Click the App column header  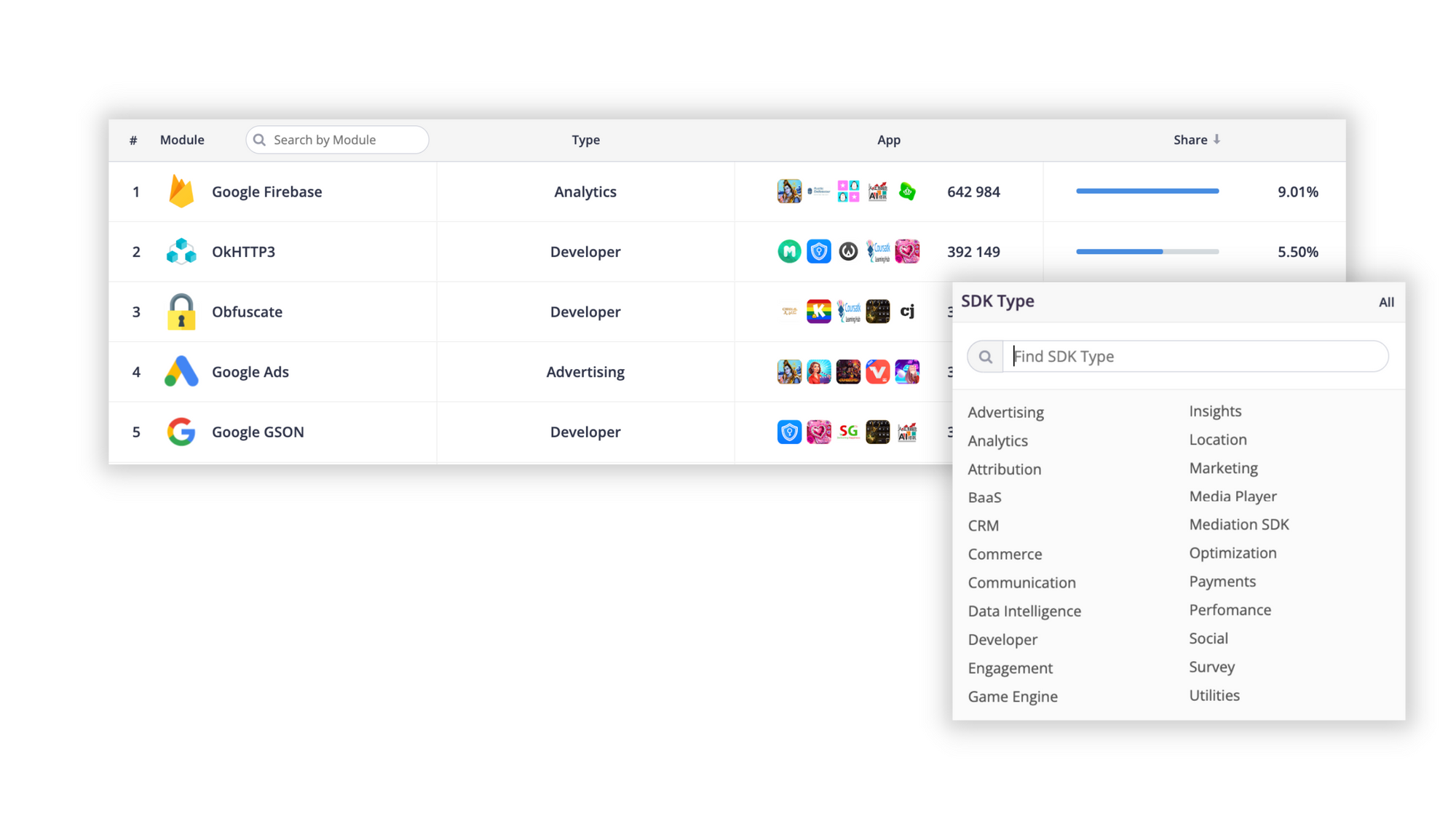pyautogui.click(x=888, y=140)
